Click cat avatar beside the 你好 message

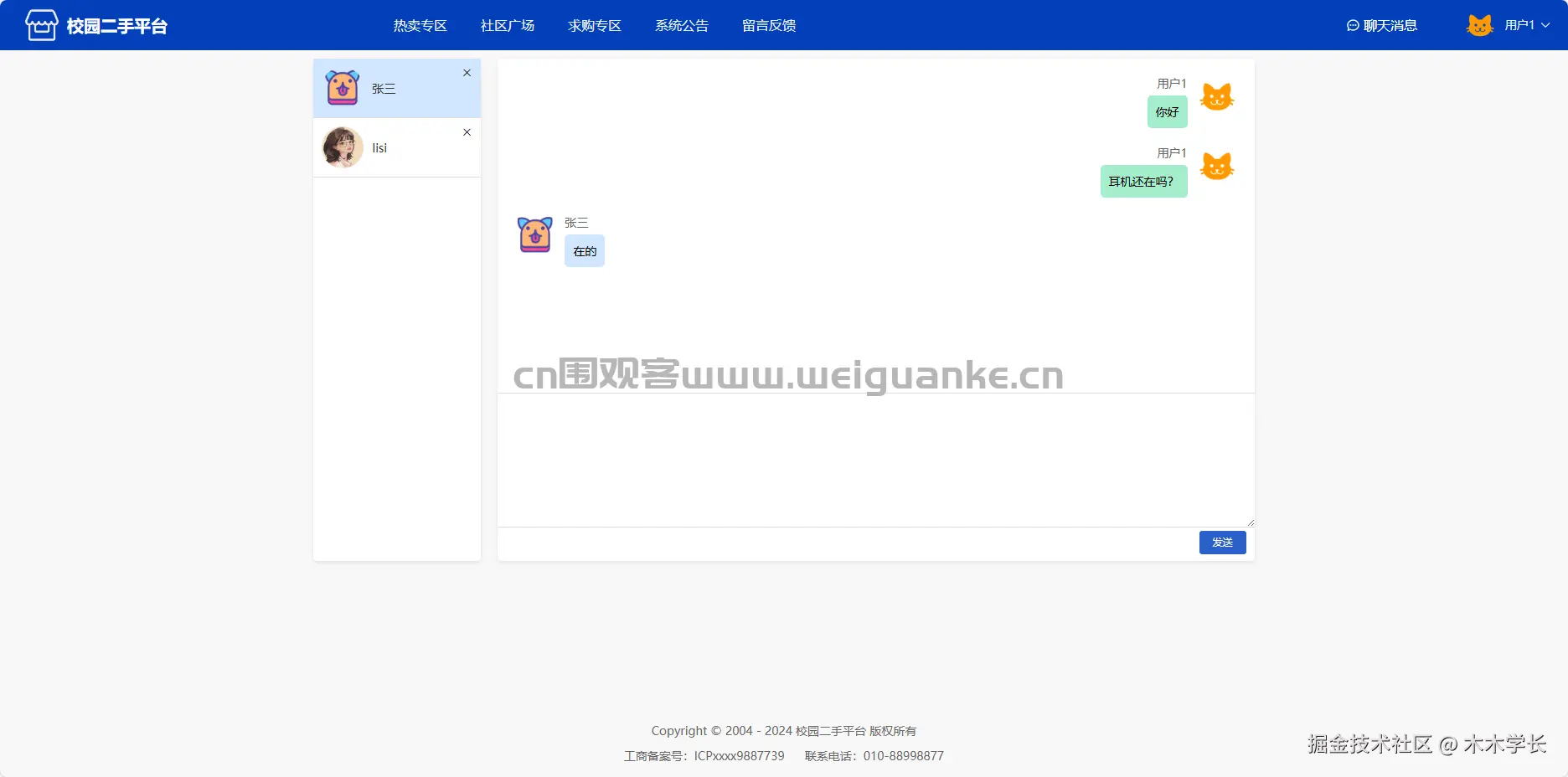coord(1217,97)
